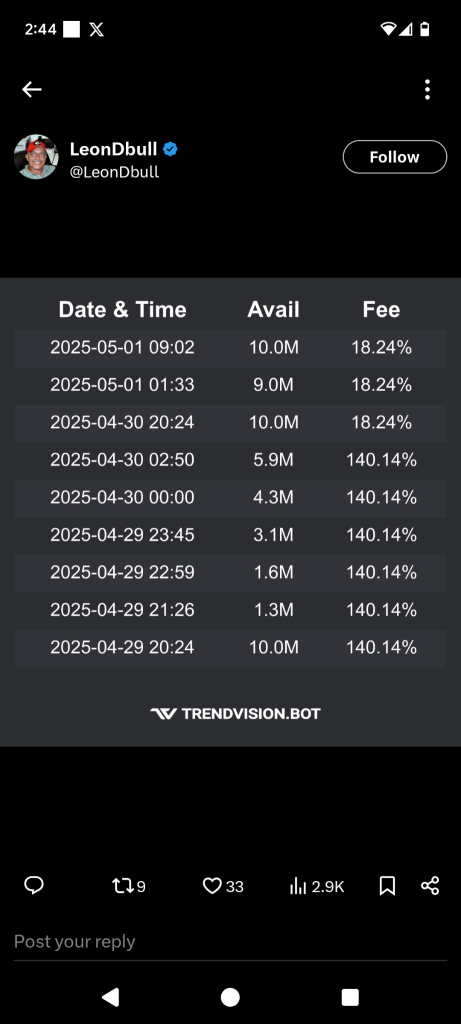This screenshot has height=1024, width=461.
Task: Tap the blue verified badge
Action: (170, 149)
